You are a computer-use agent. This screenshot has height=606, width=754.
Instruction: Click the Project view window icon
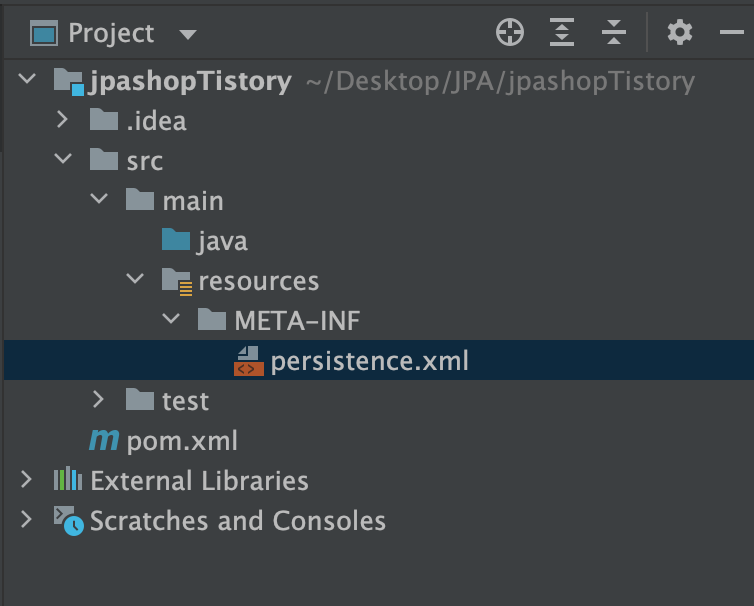44,33
